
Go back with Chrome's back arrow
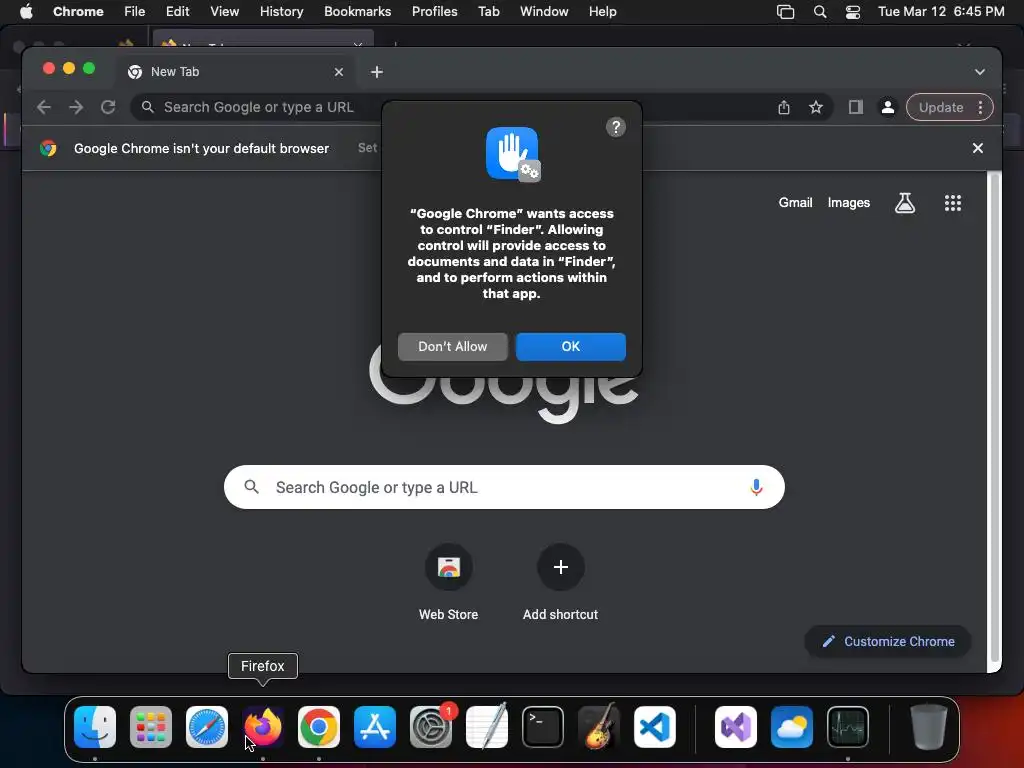(44, 107)
